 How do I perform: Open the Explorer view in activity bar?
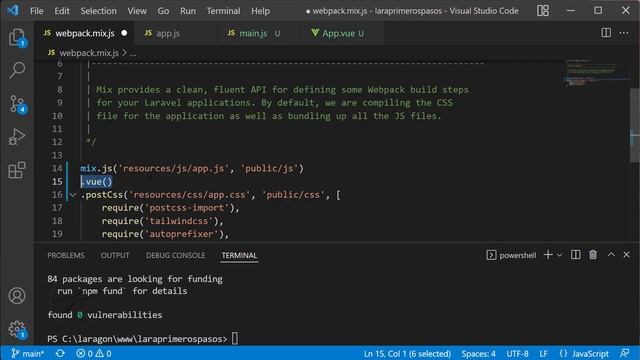tap(17, 38)
